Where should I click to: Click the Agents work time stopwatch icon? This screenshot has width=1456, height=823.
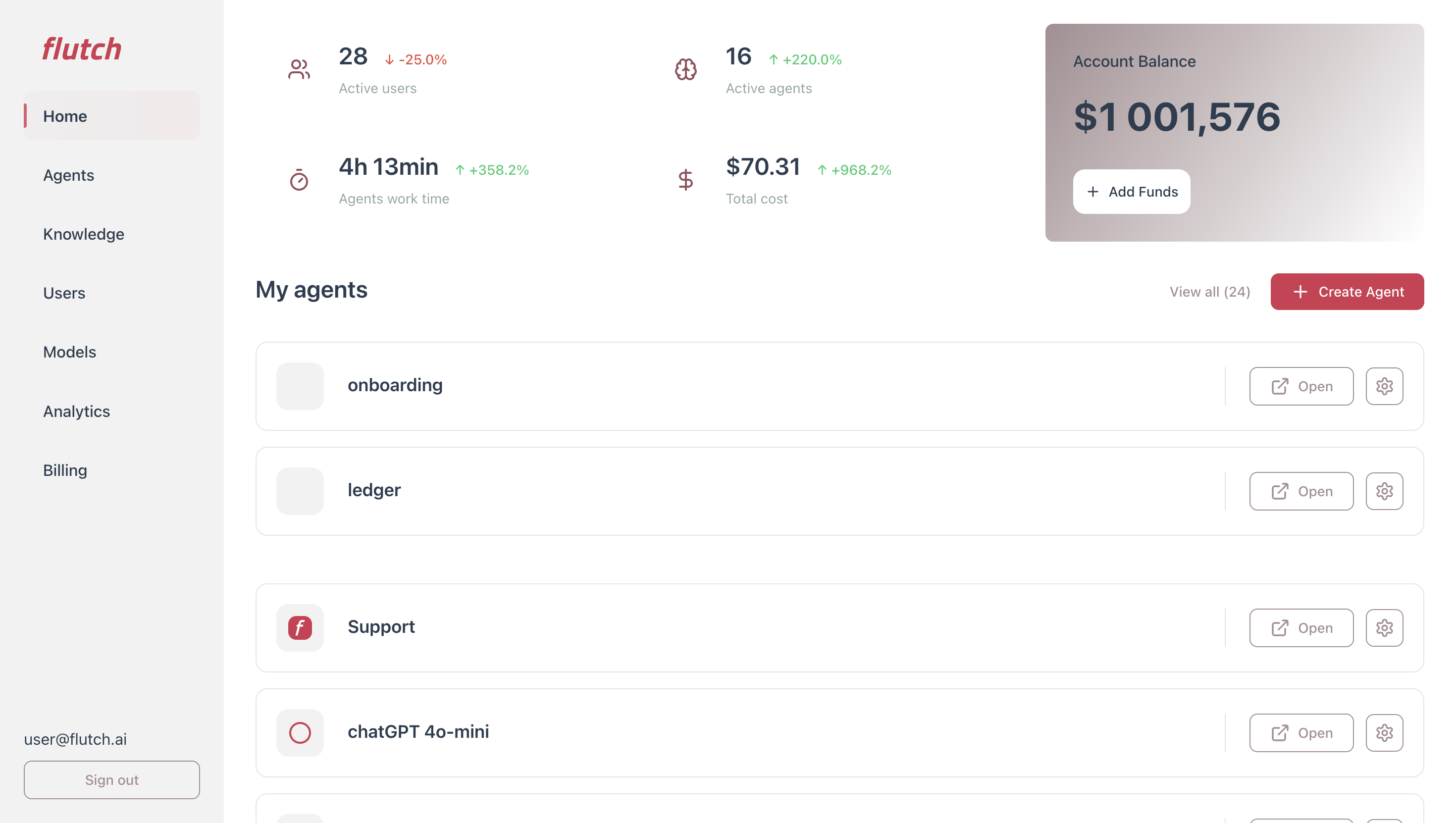point(299,180)
